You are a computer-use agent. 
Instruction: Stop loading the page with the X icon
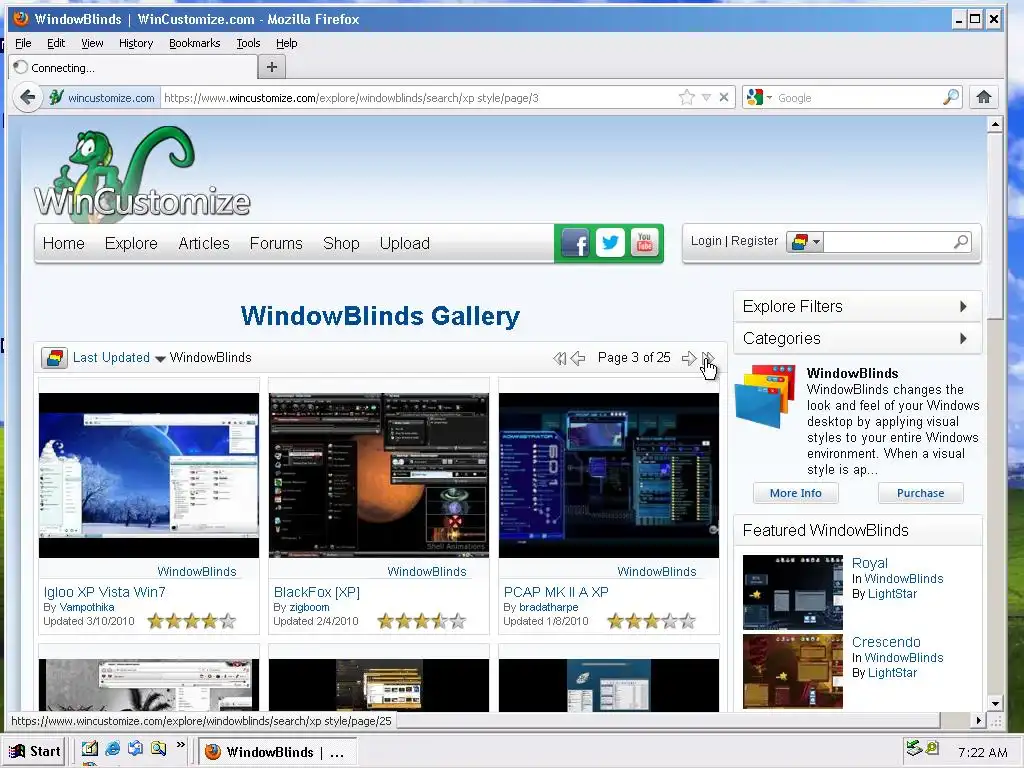pos(724,97)
